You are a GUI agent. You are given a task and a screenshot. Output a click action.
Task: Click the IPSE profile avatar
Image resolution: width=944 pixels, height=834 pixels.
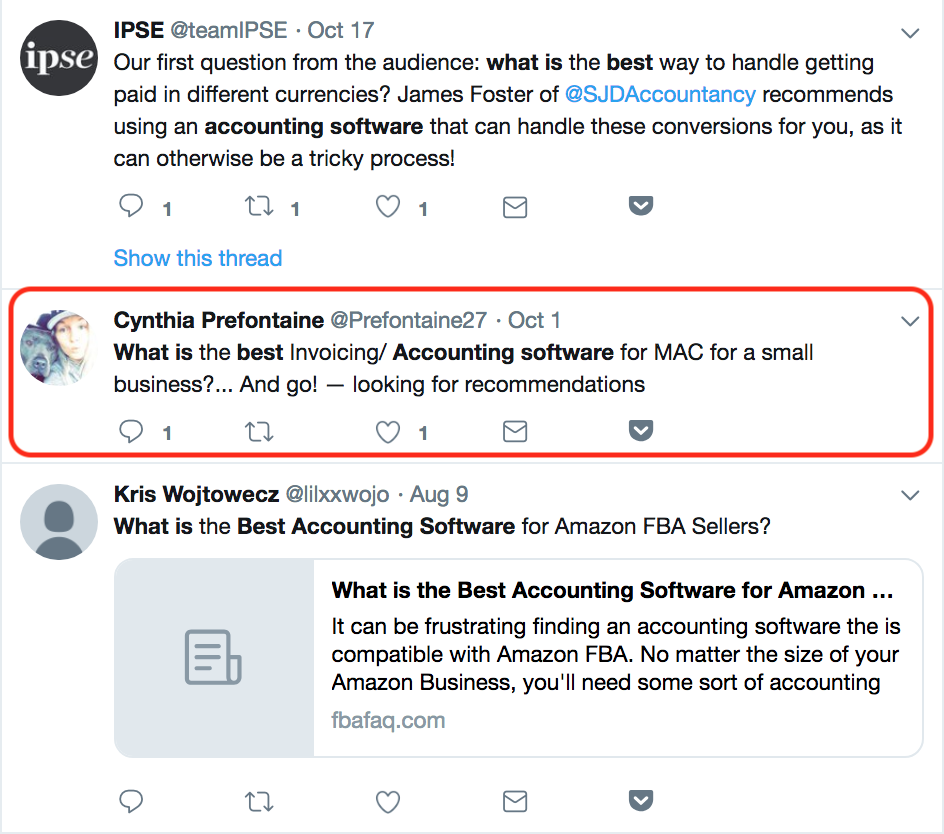pos(59,56)
